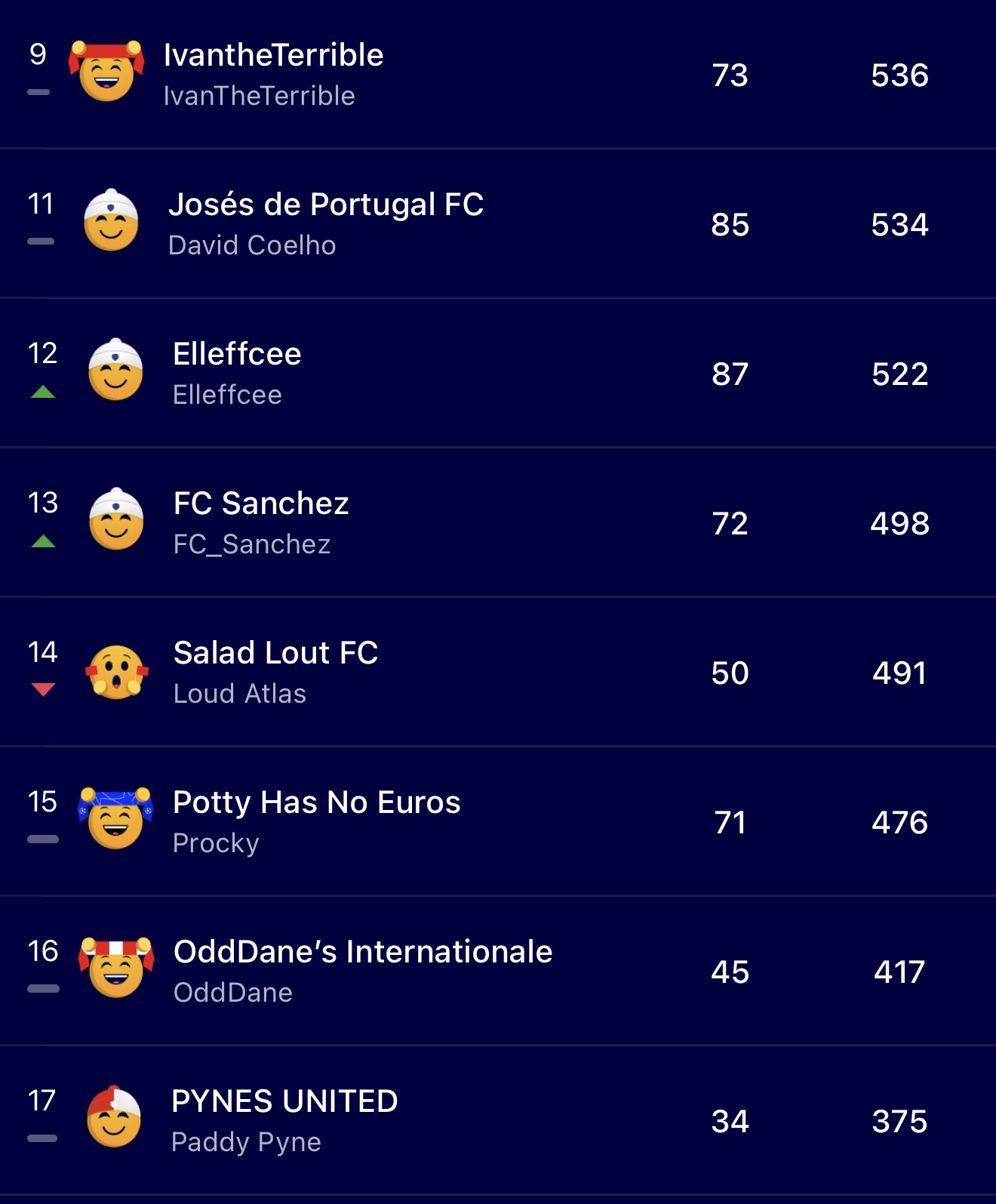The image size is (996, 1204).
Task: Tap green up arrow beside rank 13
Action: click(43, 540)
